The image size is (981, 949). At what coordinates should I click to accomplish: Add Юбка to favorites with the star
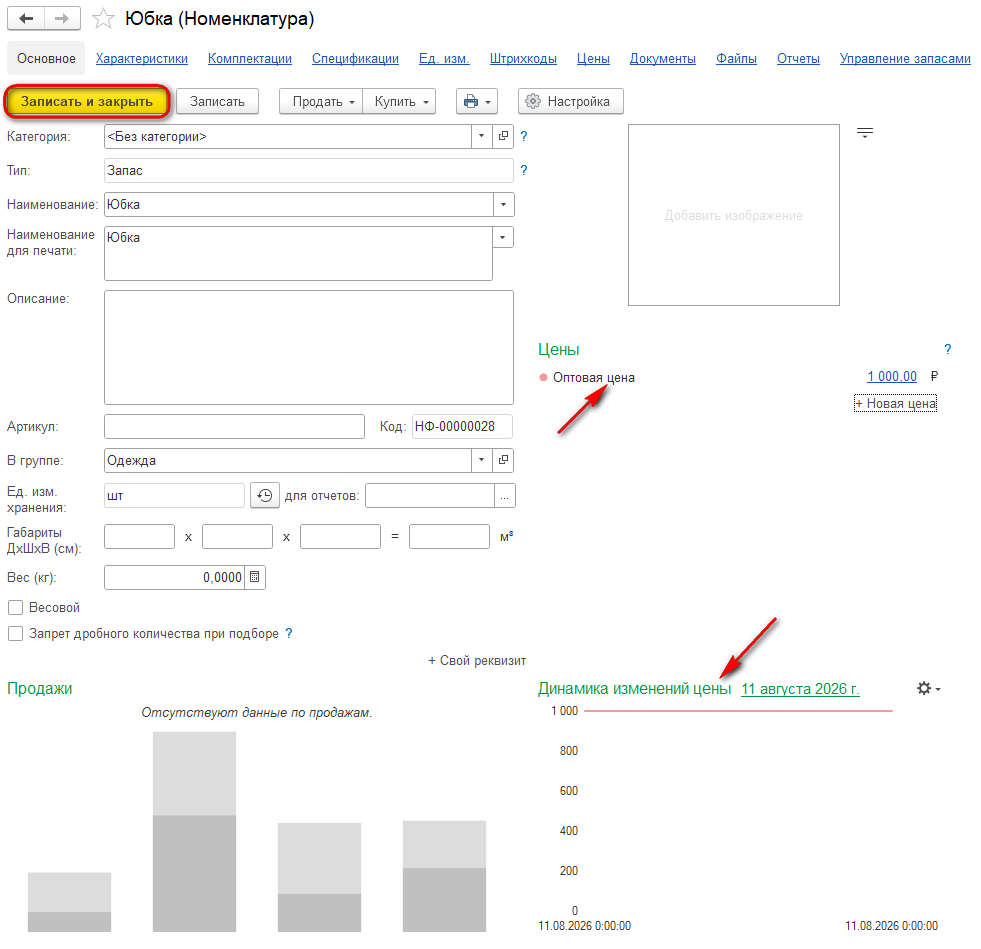(103, 19)
